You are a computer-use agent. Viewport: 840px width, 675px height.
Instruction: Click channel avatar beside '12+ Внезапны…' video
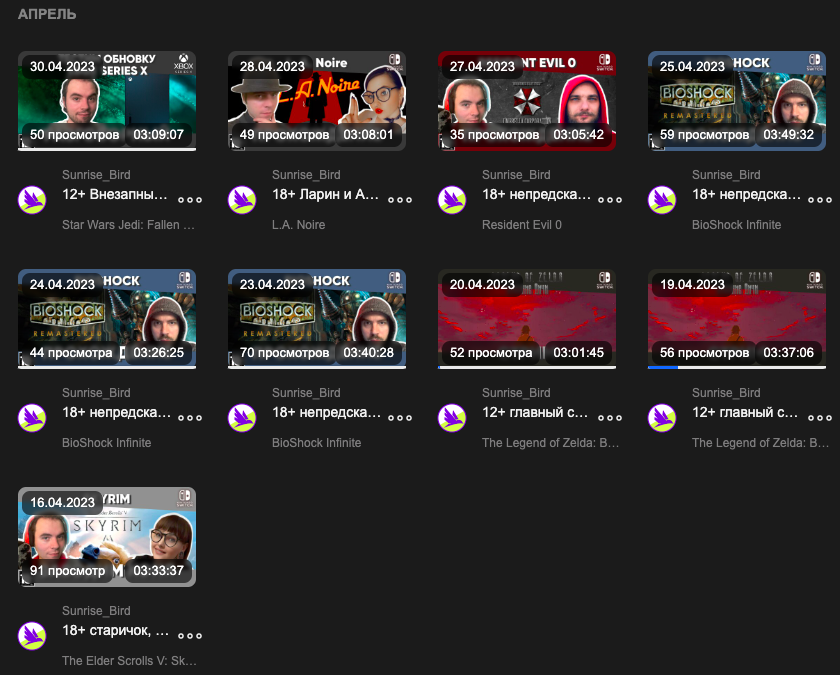coord(32,200)
